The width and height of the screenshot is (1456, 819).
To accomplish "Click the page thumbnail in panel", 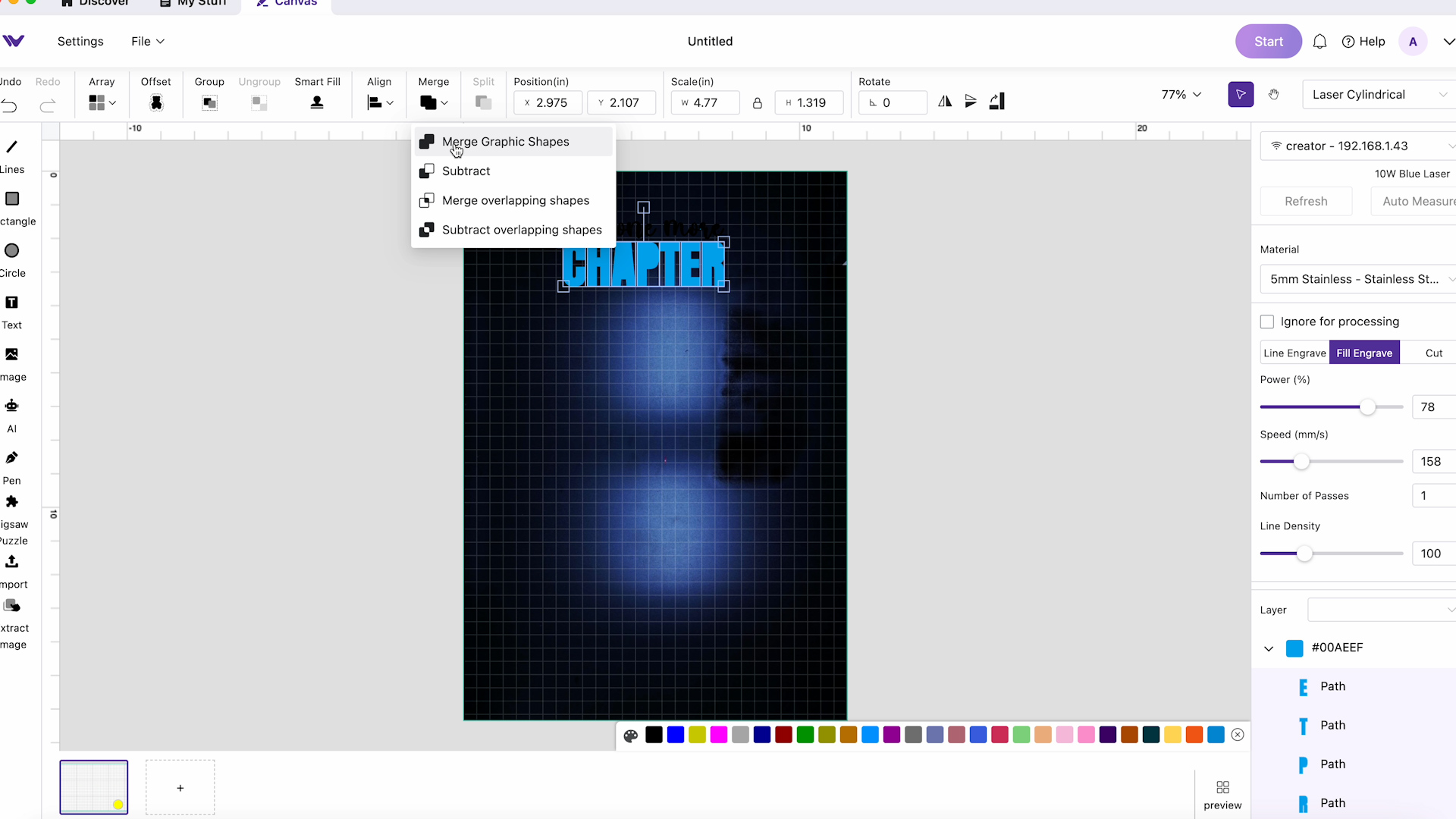I will coord(94,788).
